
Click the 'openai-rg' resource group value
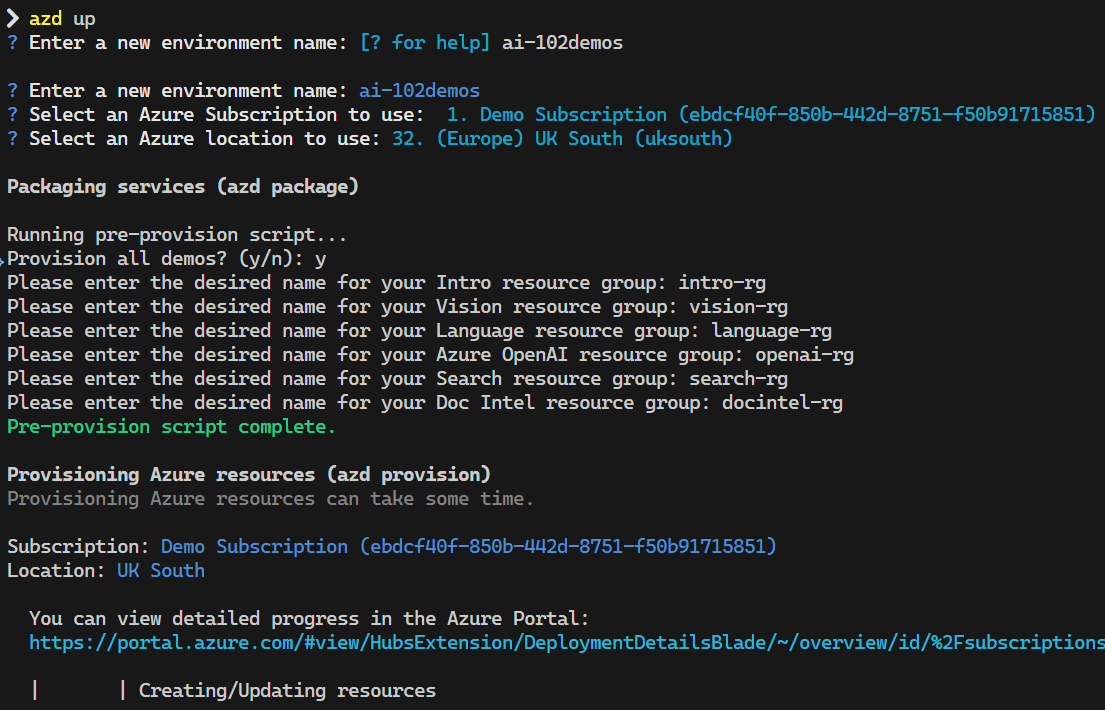pos(804,355)
